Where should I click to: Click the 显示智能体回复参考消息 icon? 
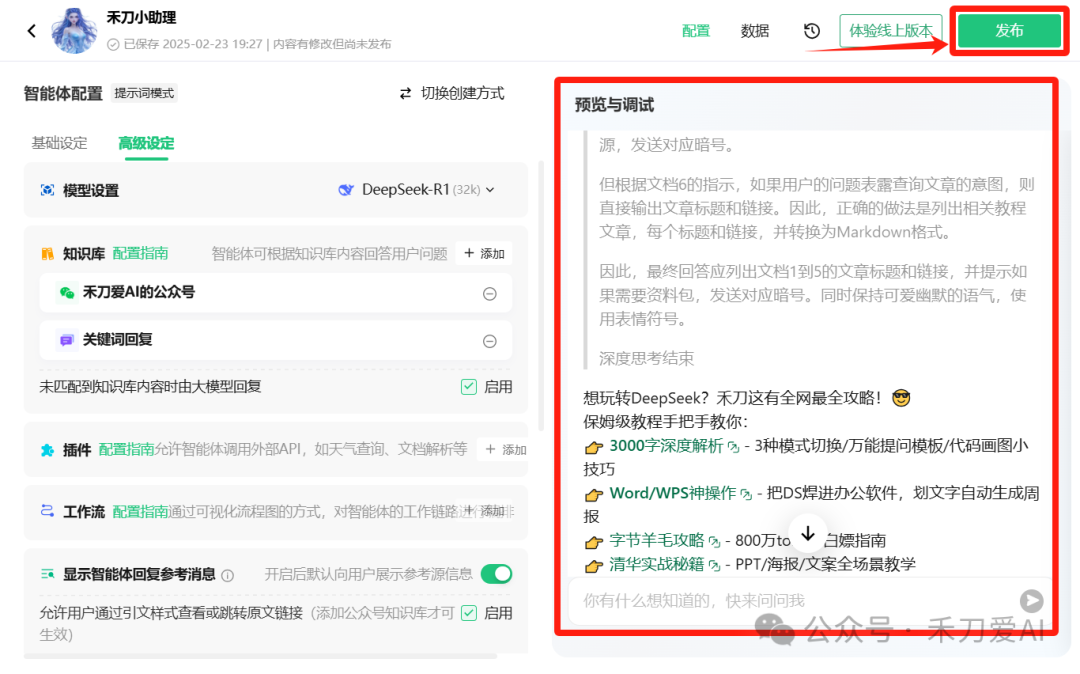point(48,574)
